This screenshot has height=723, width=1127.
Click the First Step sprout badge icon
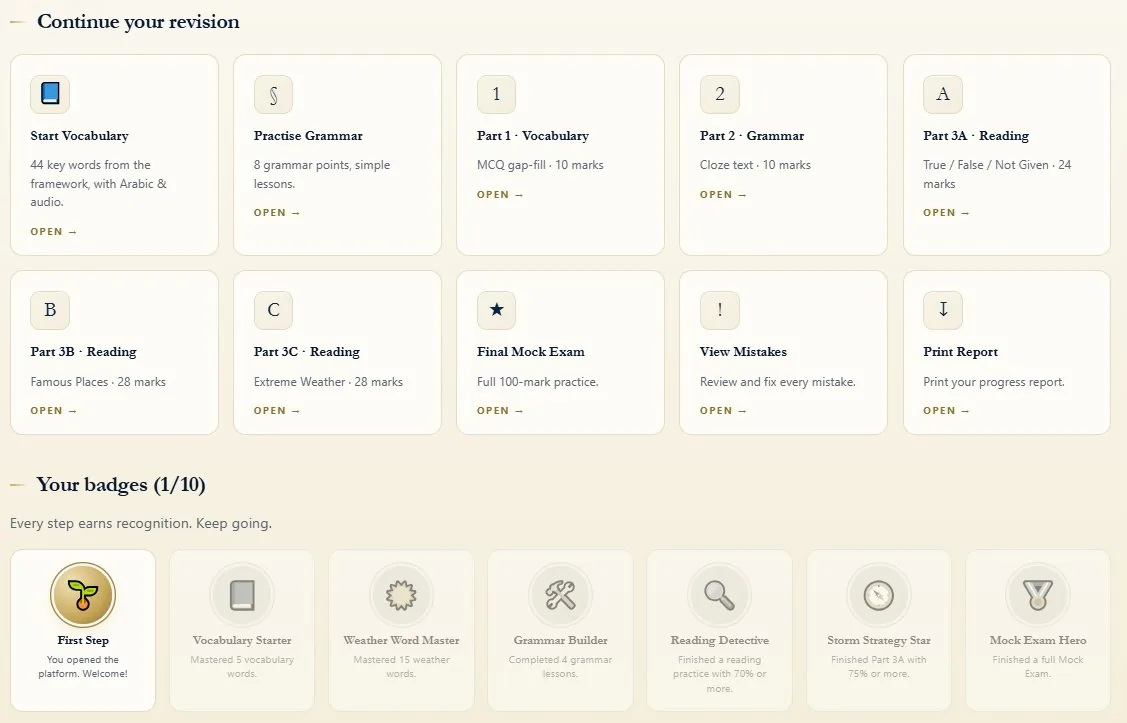pyautogui.click(x=83, y=595)
